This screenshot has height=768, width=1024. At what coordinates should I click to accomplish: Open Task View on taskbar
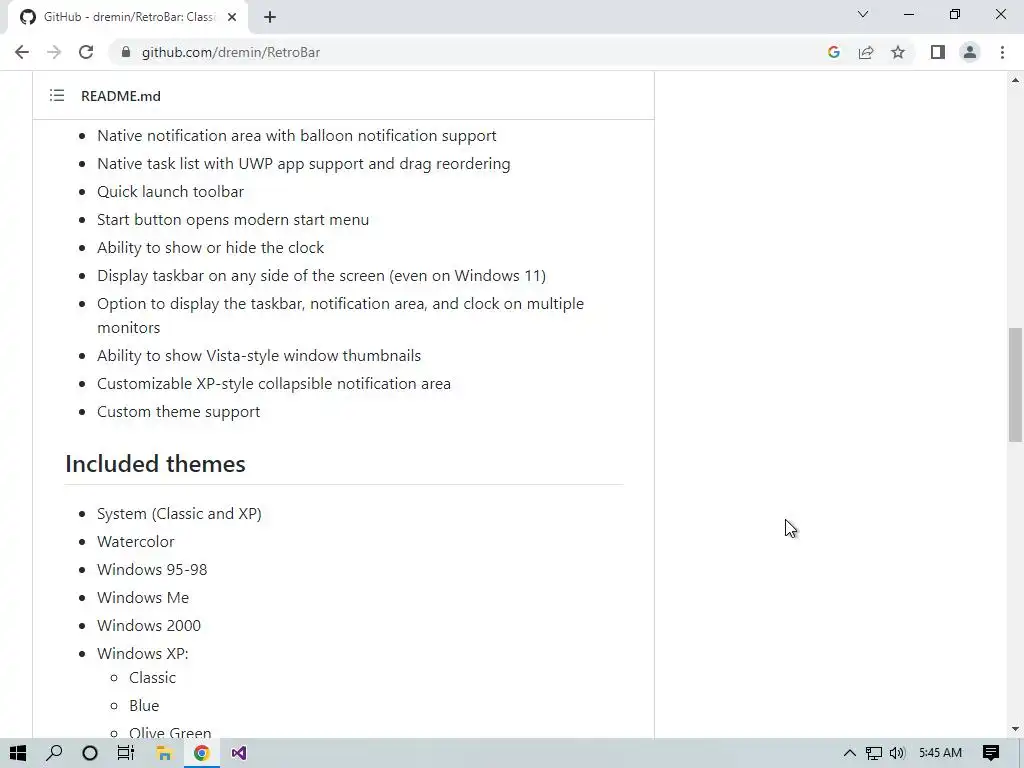click(x=125, y=753)
